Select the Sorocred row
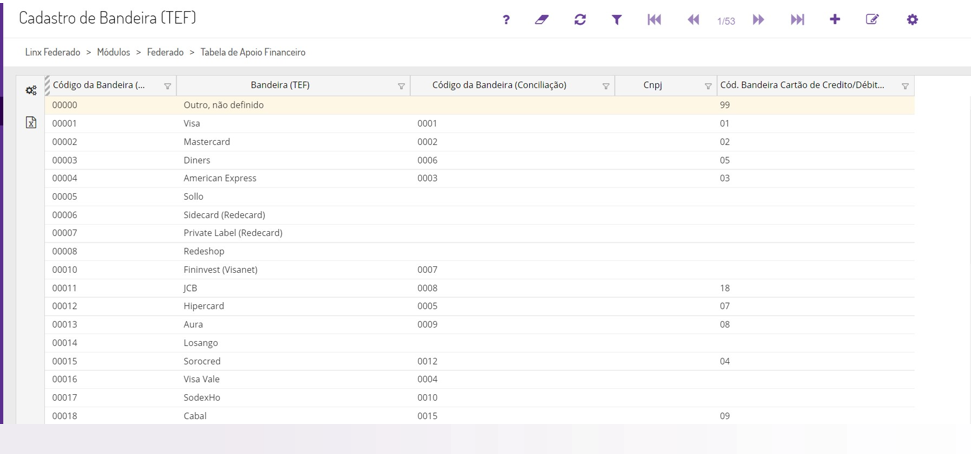The width and height of the screenshot is (971, 454). (479, 361)
